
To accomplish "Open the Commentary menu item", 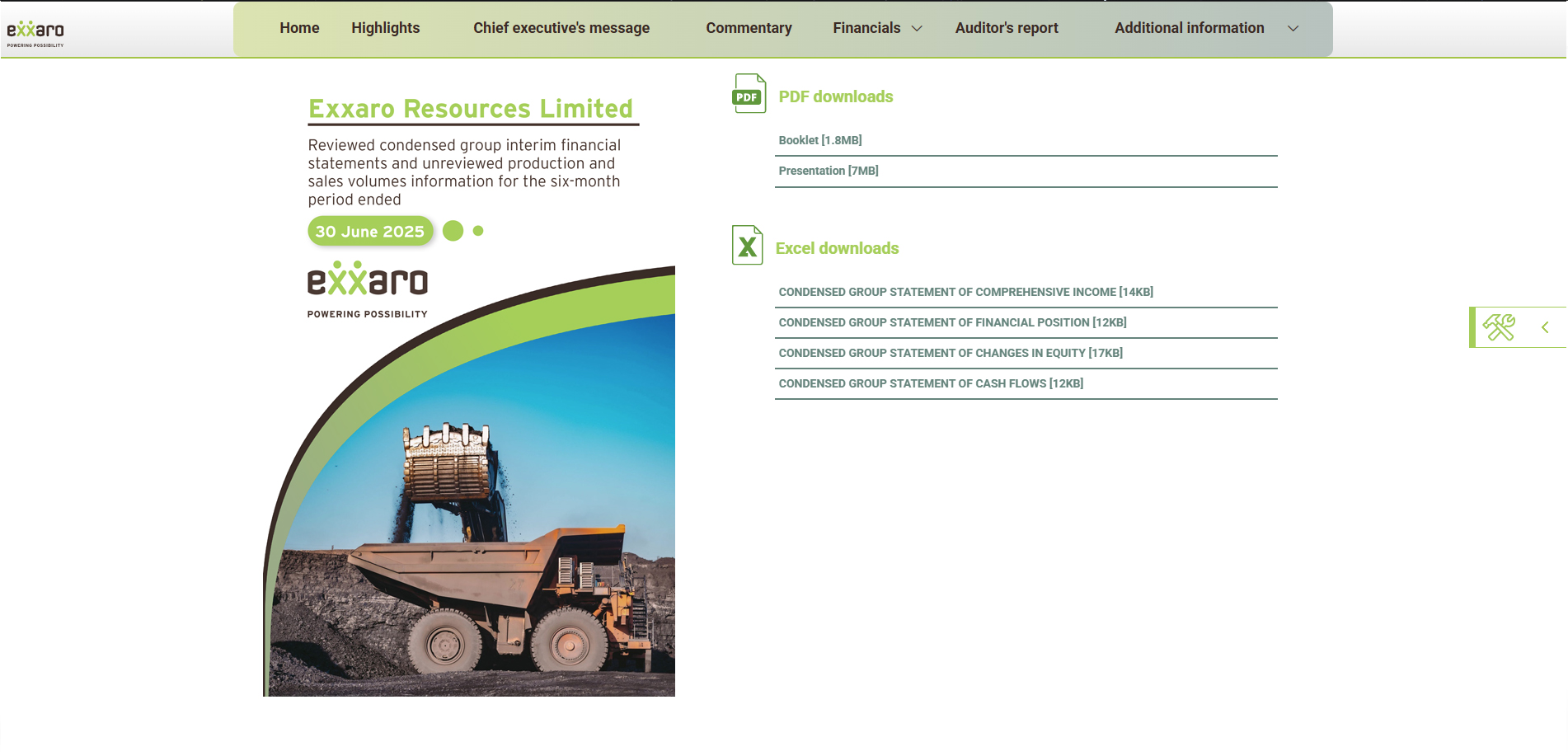I will pos(749,28).
